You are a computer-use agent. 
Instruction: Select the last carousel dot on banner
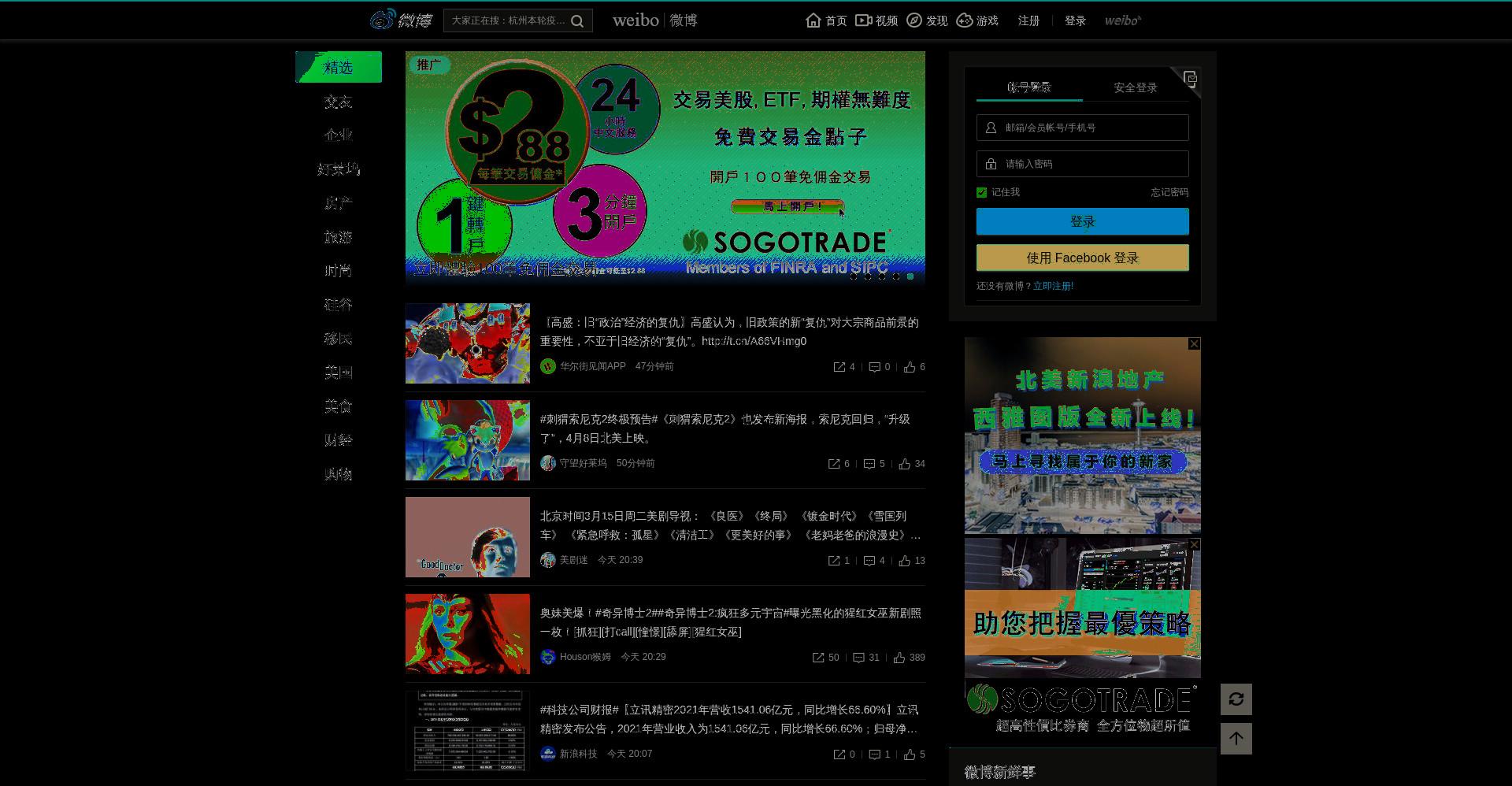910,276
